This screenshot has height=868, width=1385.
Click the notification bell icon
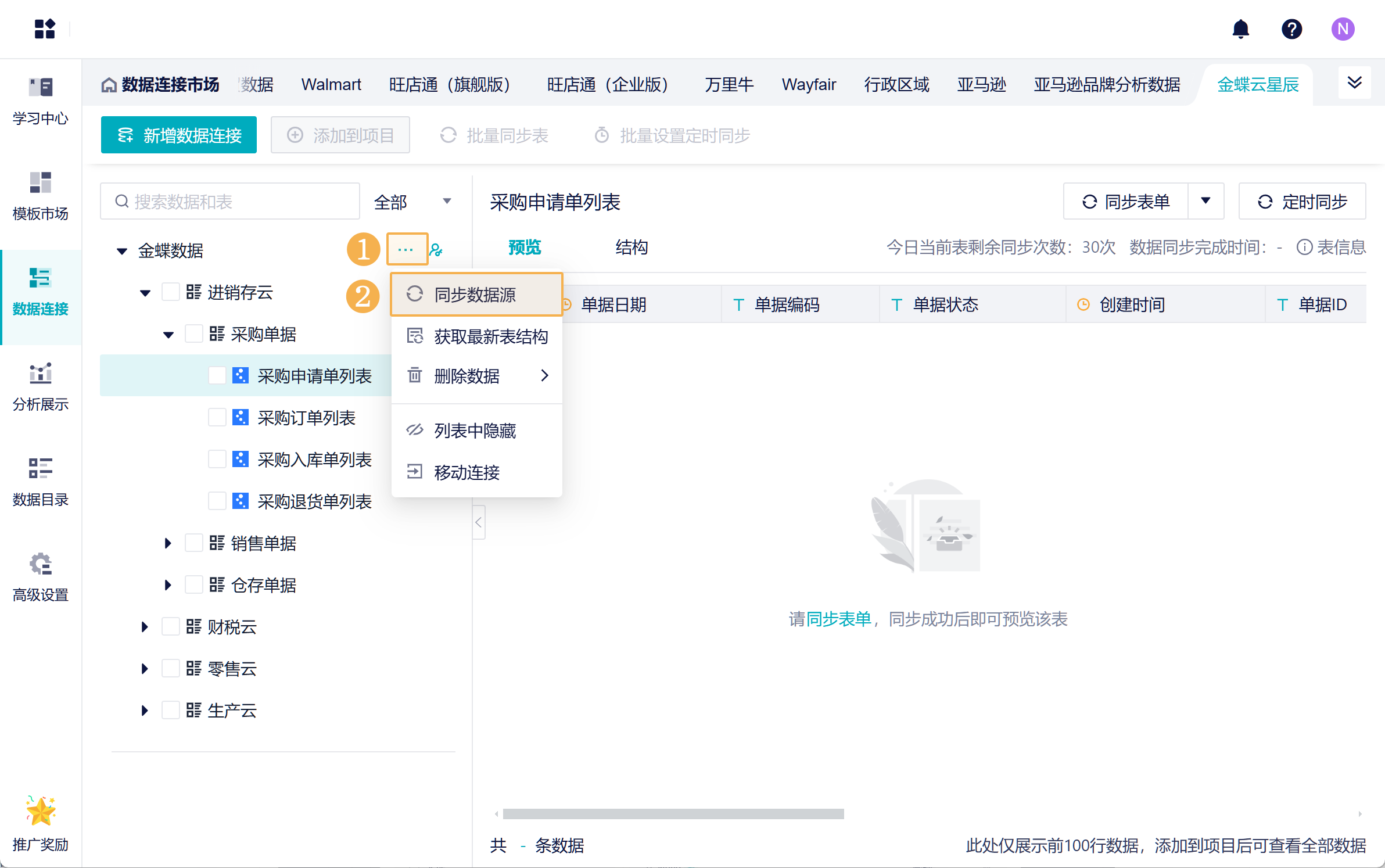(1240, 29)
